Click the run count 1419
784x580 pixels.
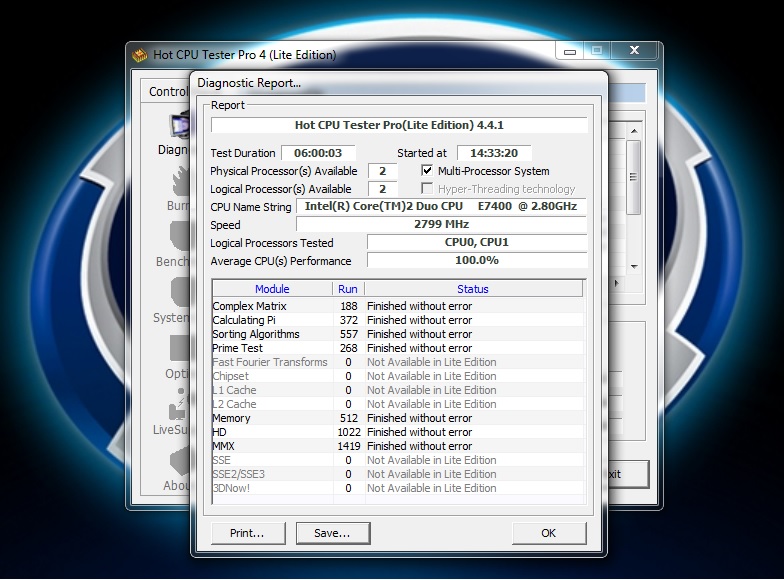348,446
